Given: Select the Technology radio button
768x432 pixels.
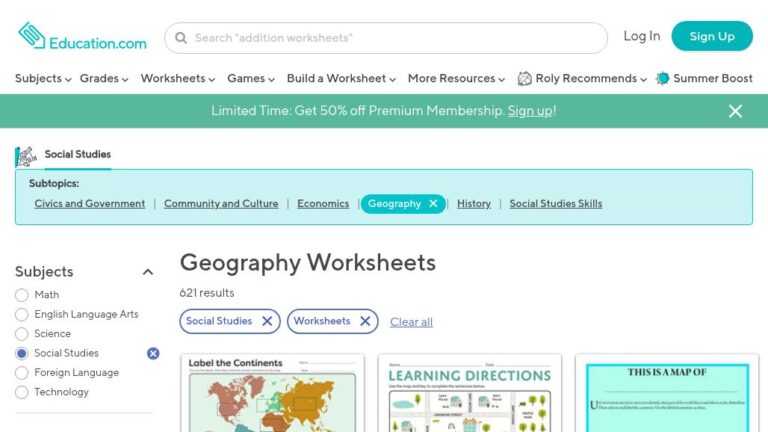Looking at the screenshot, I should (x=22, y=392).
